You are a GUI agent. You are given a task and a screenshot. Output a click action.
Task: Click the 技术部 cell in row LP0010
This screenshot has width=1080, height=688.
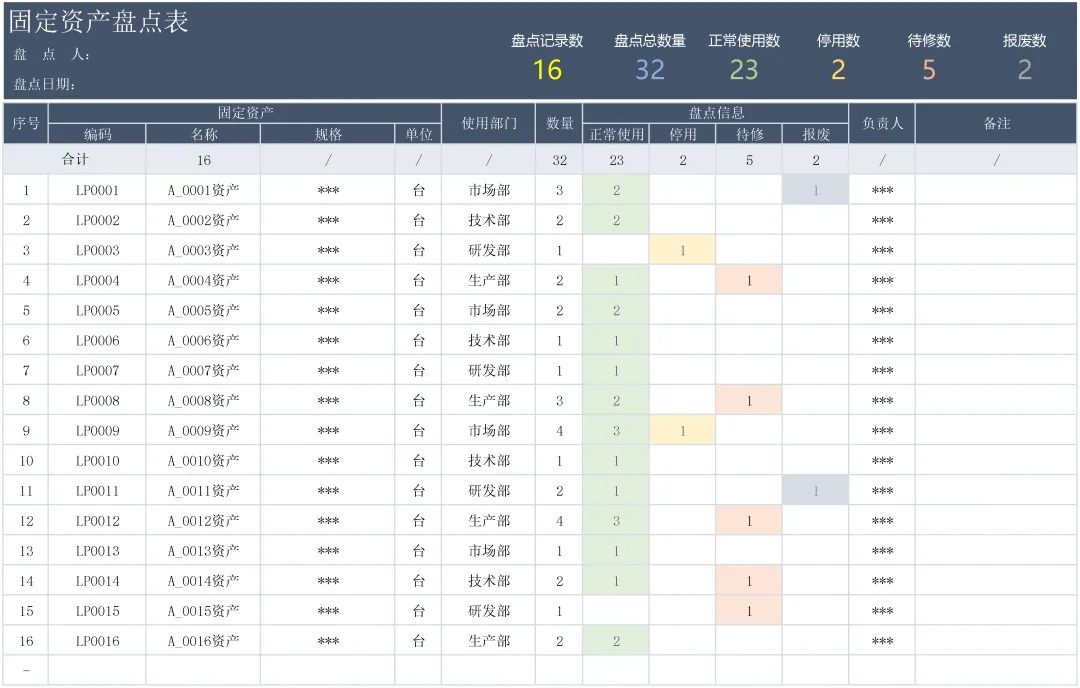click(488, 461)
